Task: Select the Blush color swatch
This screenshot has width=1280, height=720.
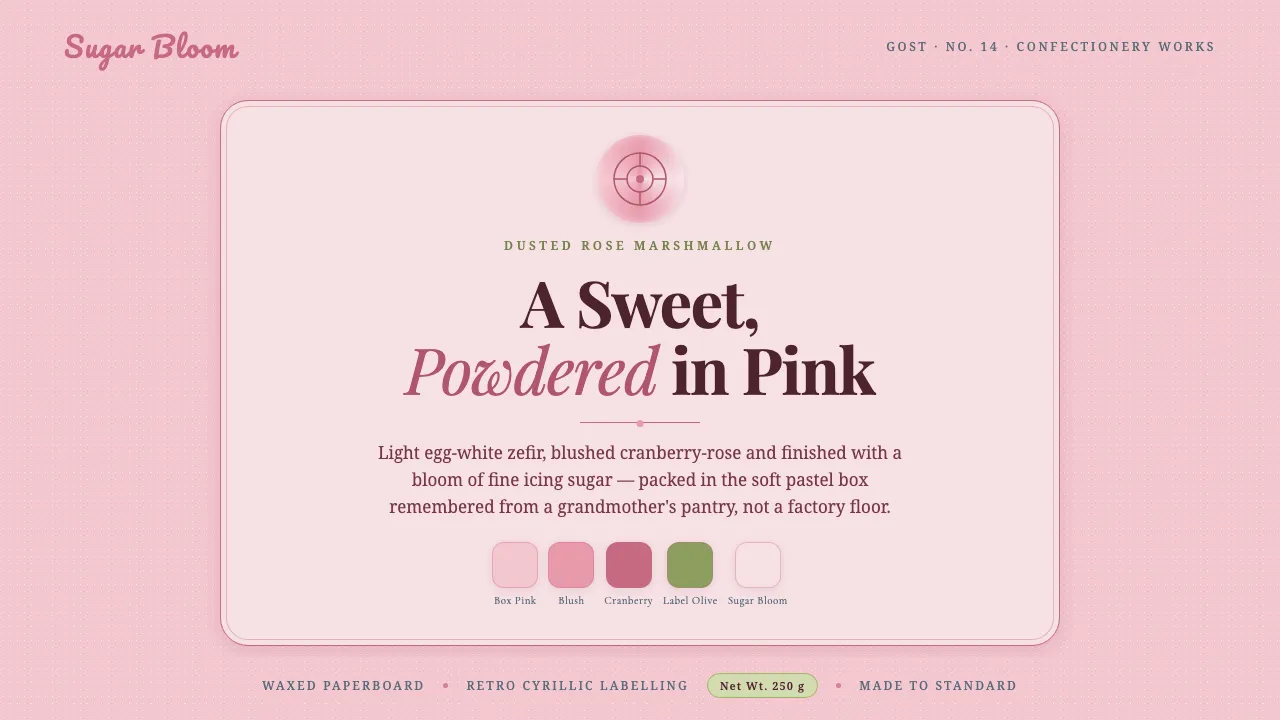Action: [571, 565]
